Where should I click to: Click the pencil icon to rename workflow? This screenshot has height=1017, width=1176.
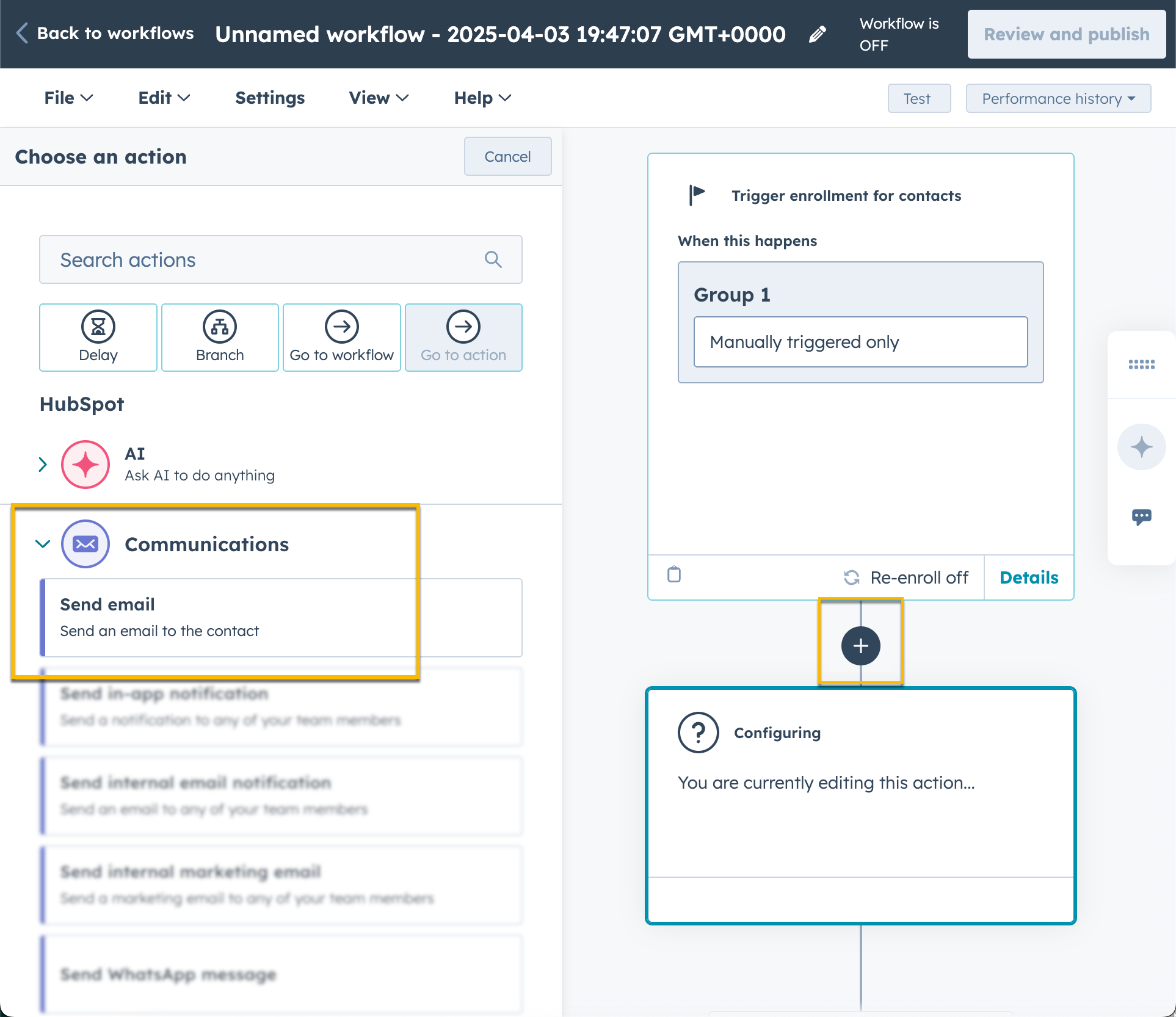[x=817, y=34]
